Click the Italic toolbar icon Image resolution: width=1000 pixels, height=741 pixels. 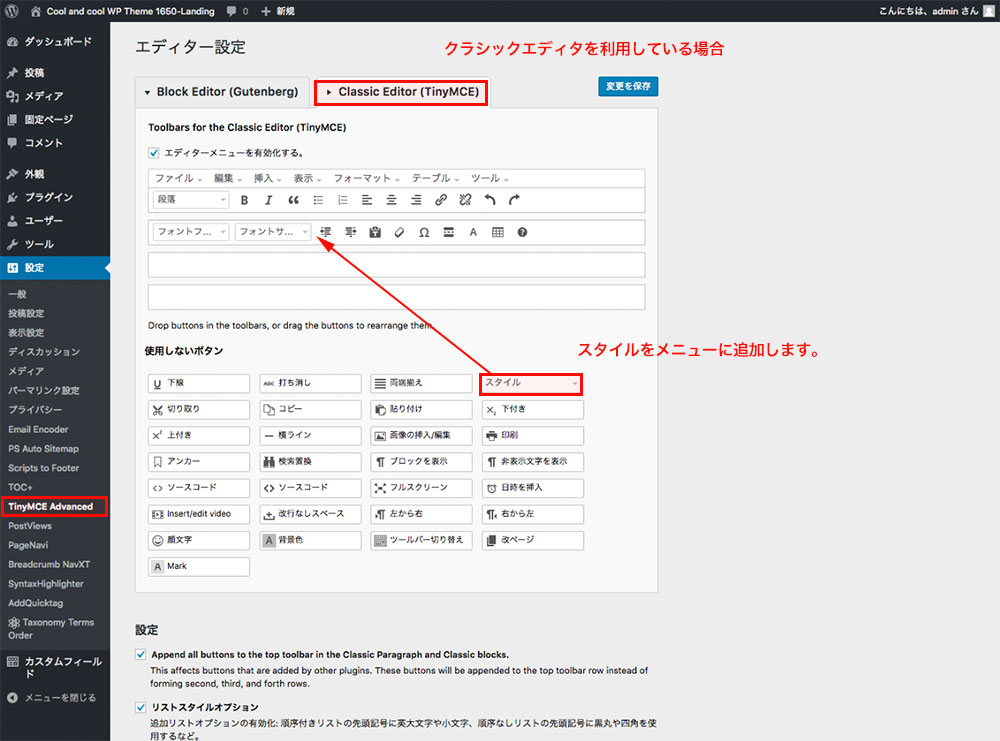268,200
